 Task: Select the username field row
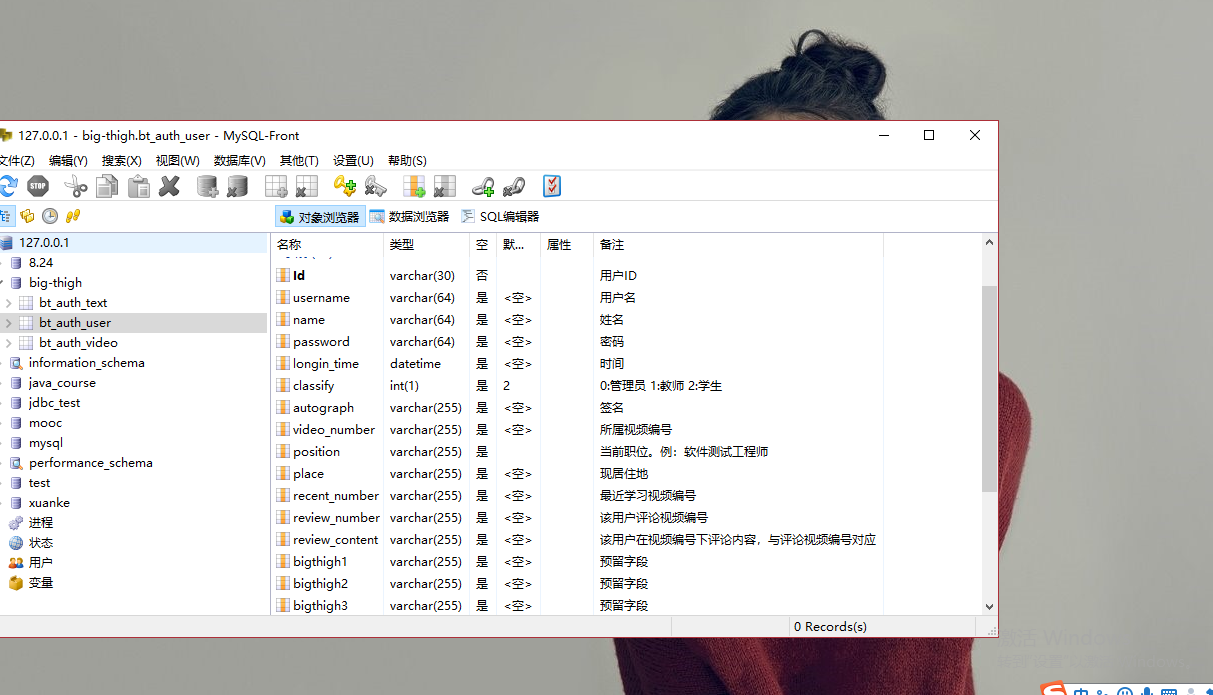[577, 298]
